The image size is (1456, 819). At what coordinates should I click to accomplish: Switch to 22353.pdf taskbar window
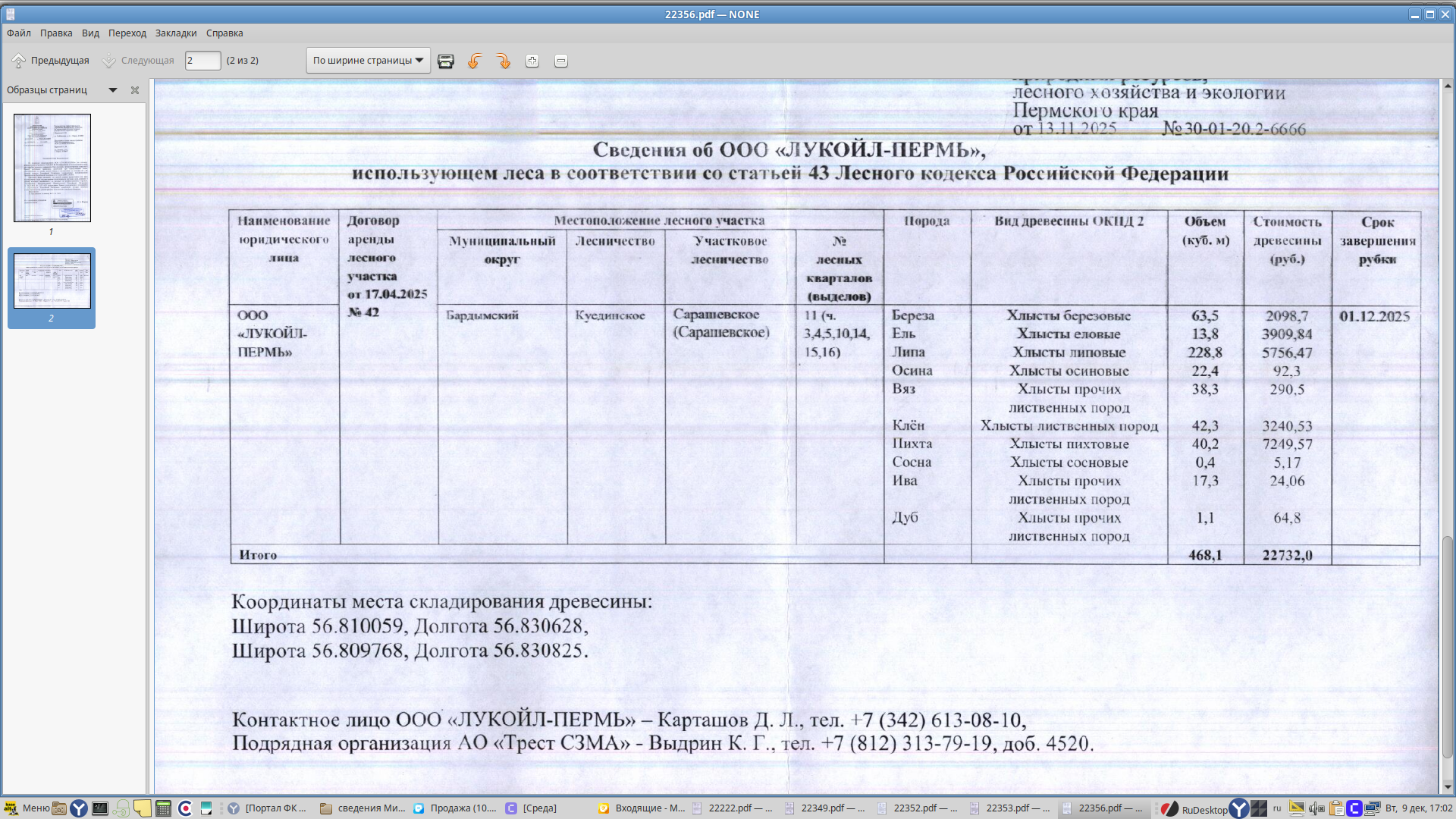click(x=1010, y=808)
